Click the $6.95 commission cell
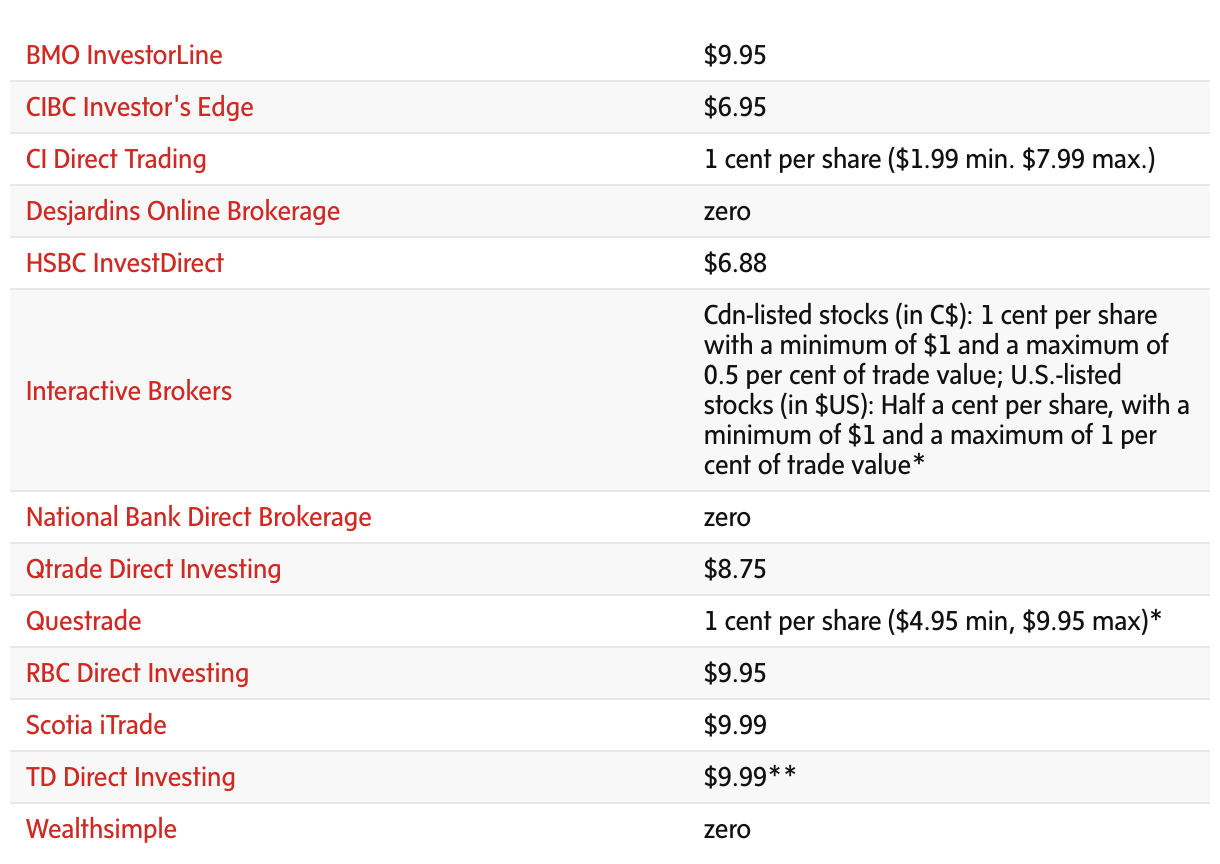This screenshot has width=1220, height=864. [x=735, y=107]
